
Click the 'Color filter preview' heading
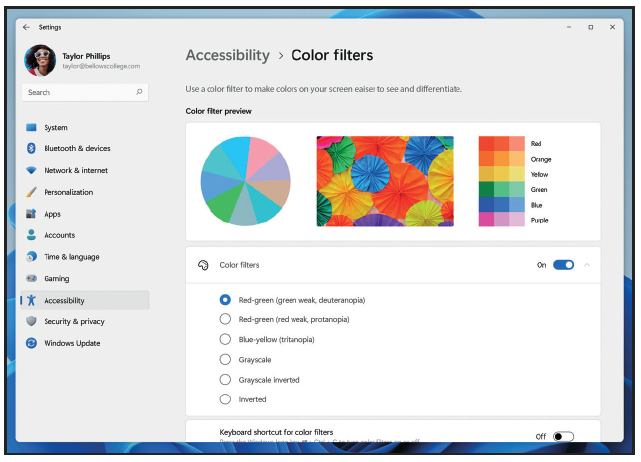click(218, 111)
